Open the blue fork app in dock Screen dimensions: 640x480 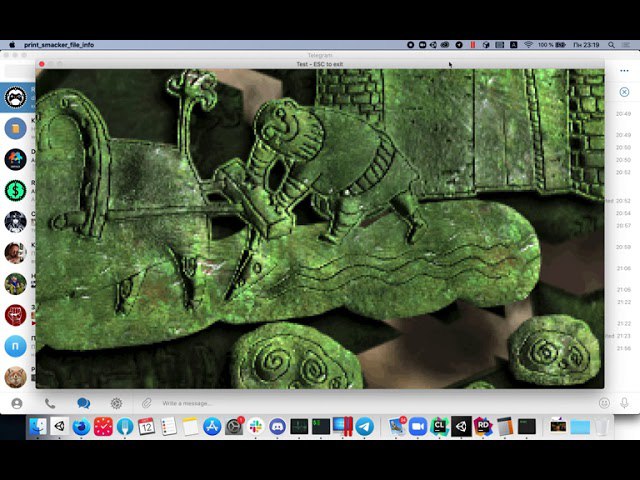pos(125,427)
